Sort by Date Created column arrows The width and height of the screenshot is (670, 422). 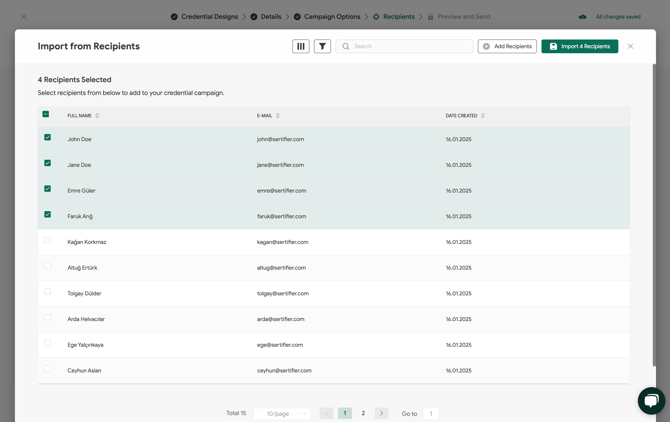(483, 116)
